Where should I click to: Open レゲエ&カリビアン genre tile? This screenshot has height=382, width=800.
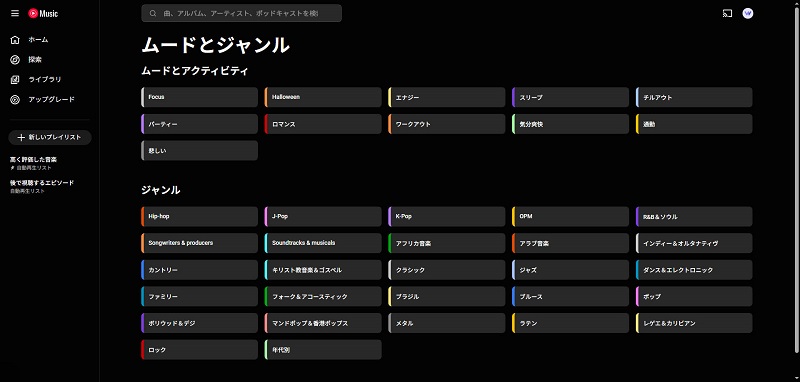(694, 323)
